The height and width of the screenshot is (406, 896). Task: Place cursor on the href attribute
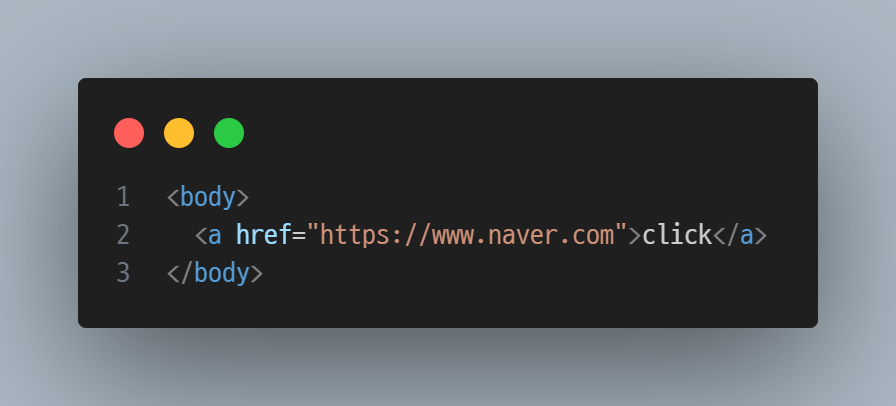tap(264, 235)
